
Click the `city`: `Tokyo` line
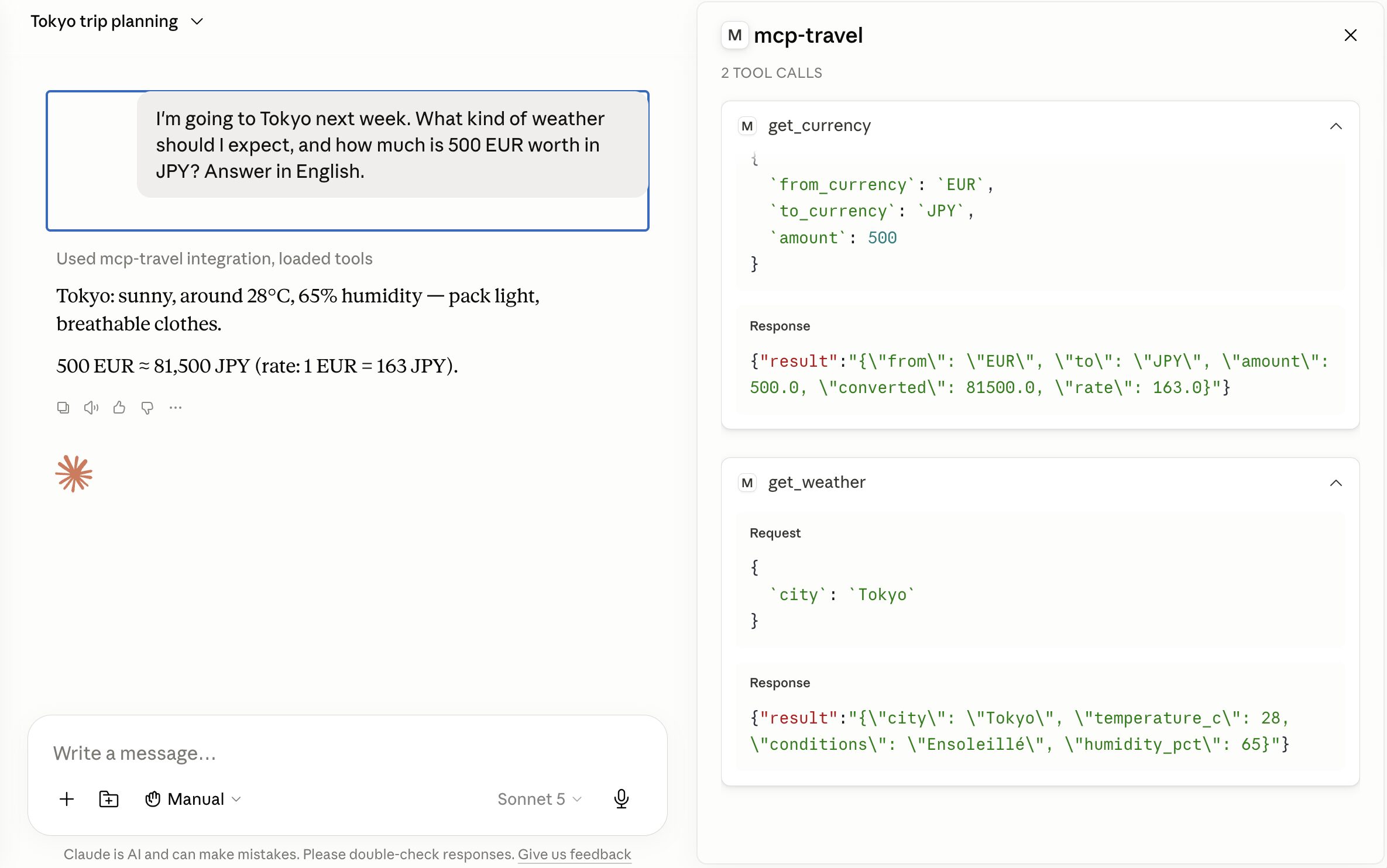click(842, 594)
